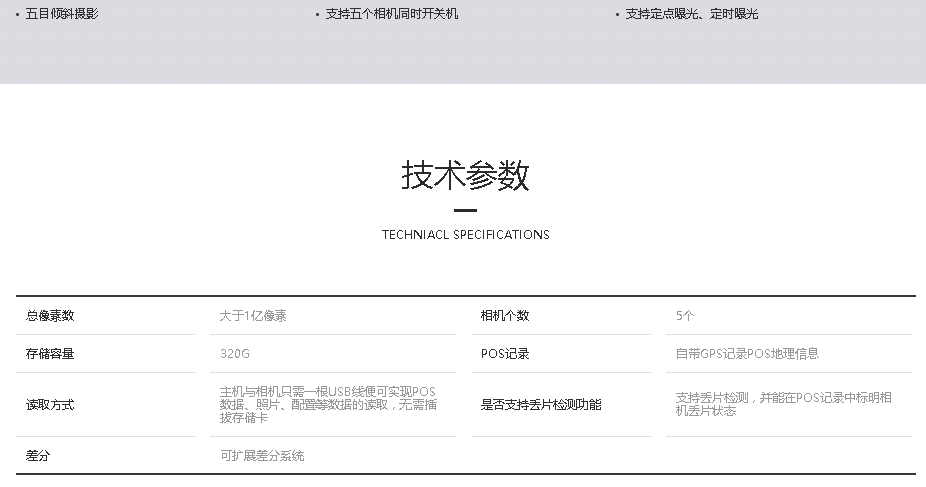Click the TECHNIACL SPECIFICATIONS subtitle
This screenshot has width=926, height=487.
coord(465,235)
